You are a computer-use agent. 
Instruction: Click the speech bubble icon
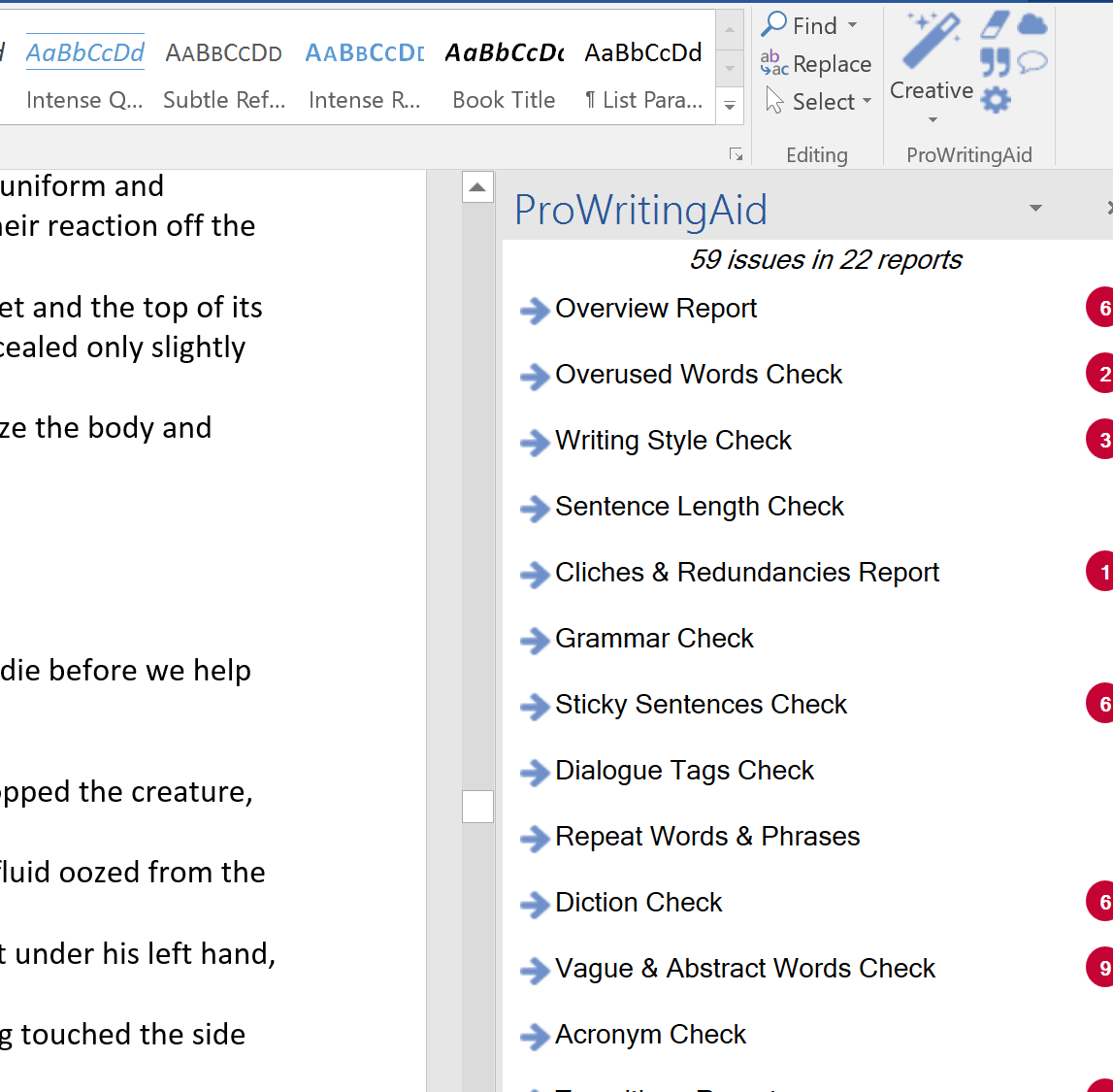tap(1031, 62)
